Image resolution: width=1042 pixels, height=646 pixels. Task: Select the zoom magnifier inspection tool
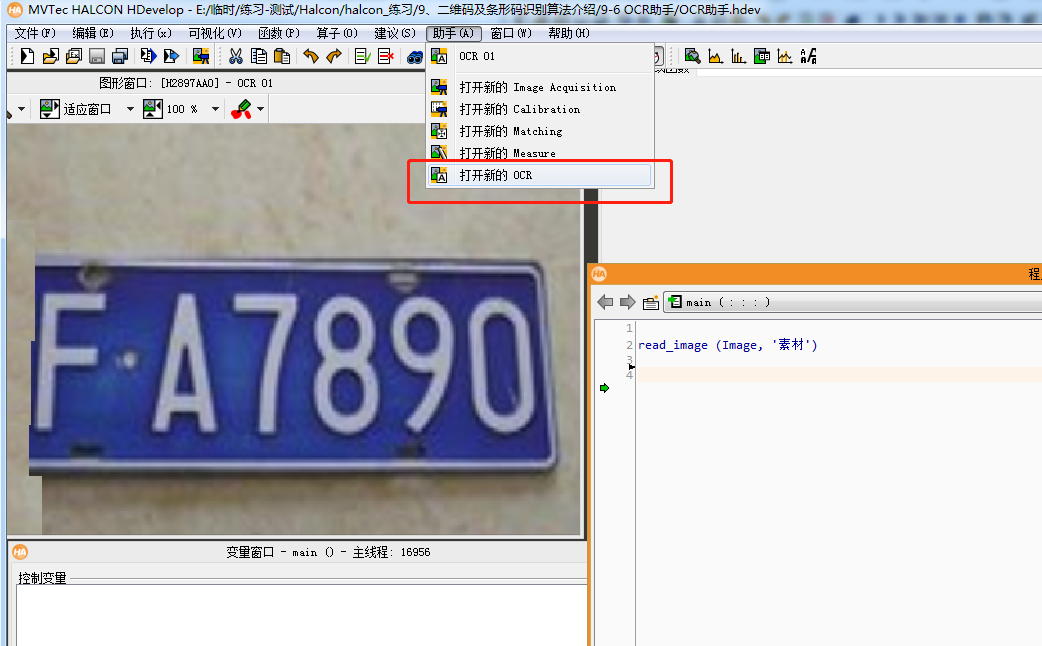(692, 57)
